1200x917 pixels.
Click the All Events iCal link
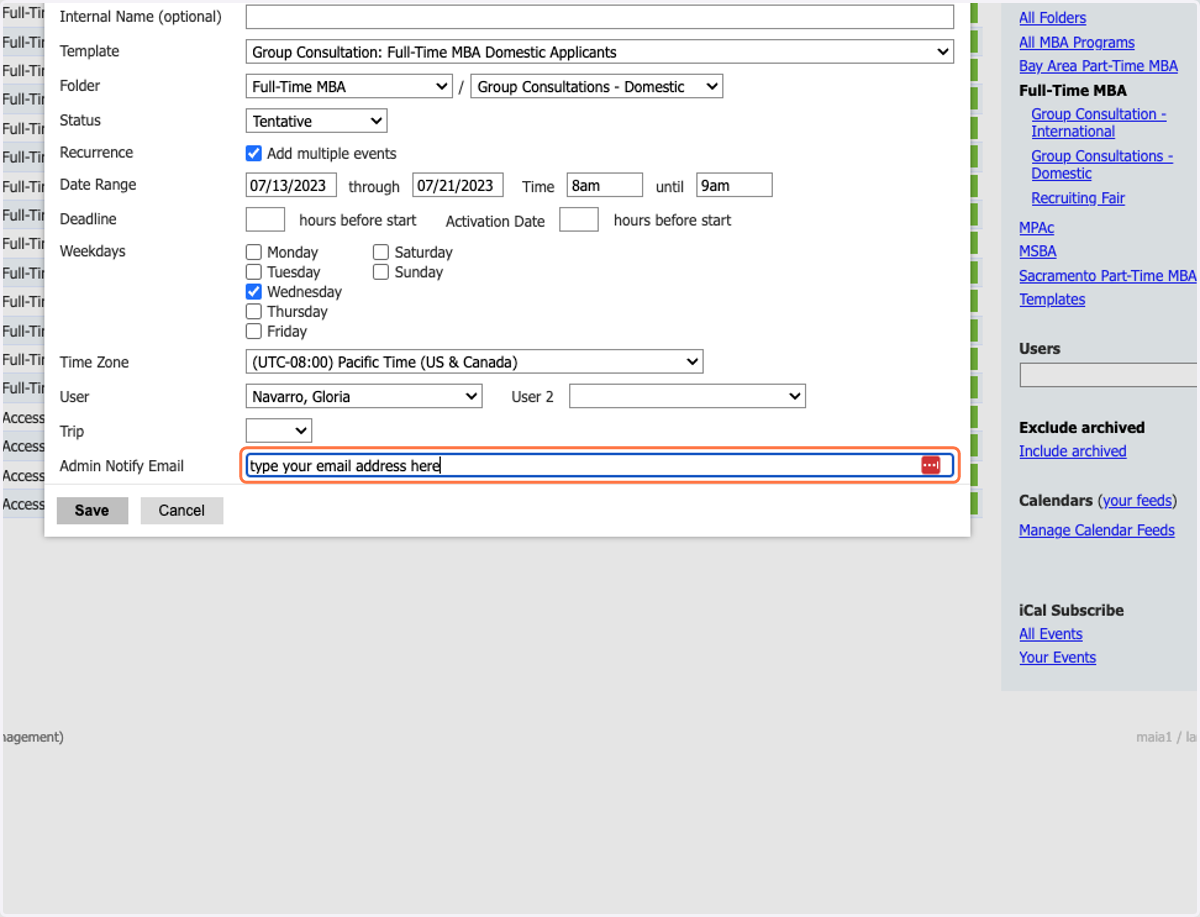coord(1051,634)
